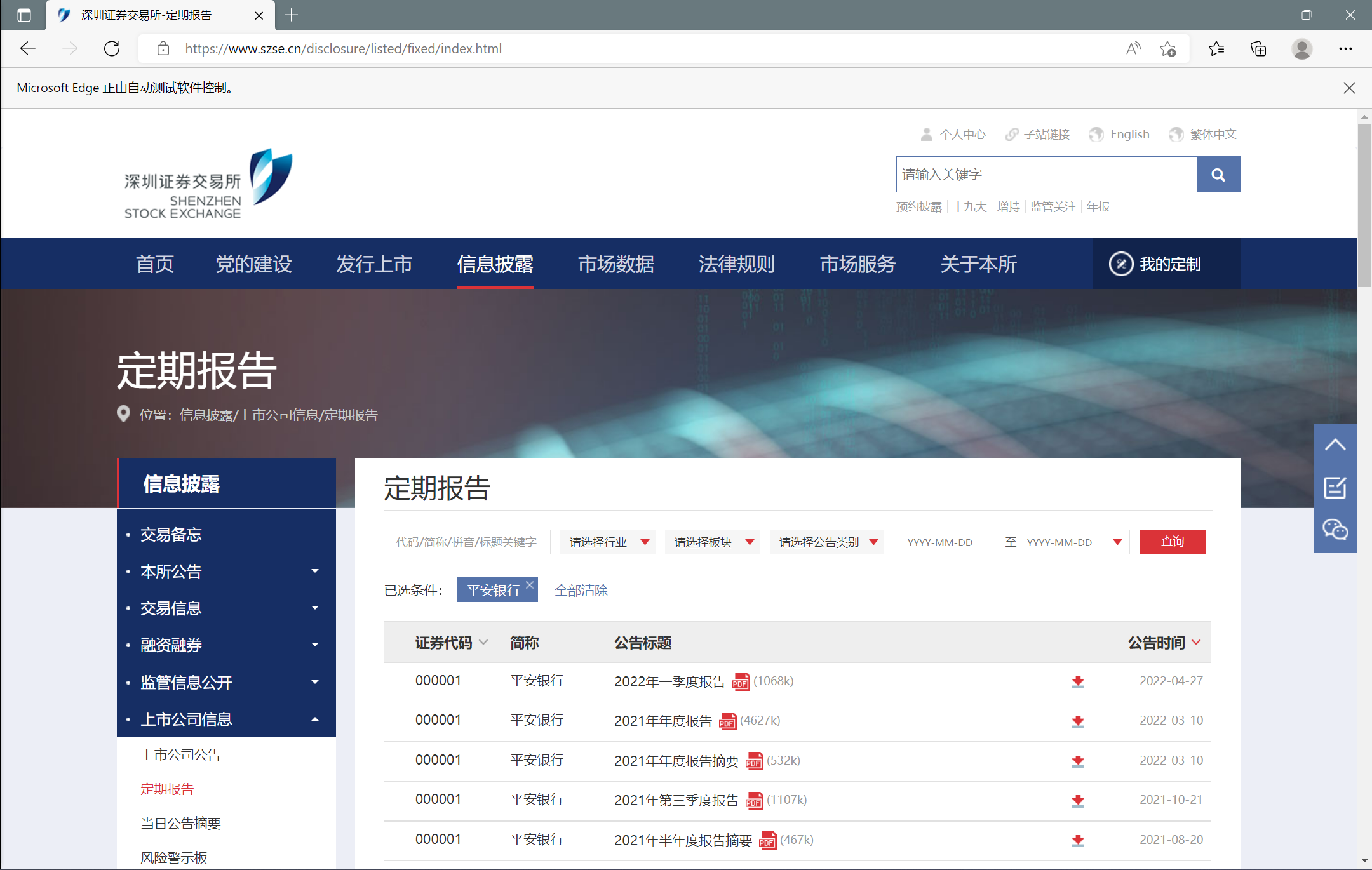
Task: Open the browser favorites list
Action: 1216,49
